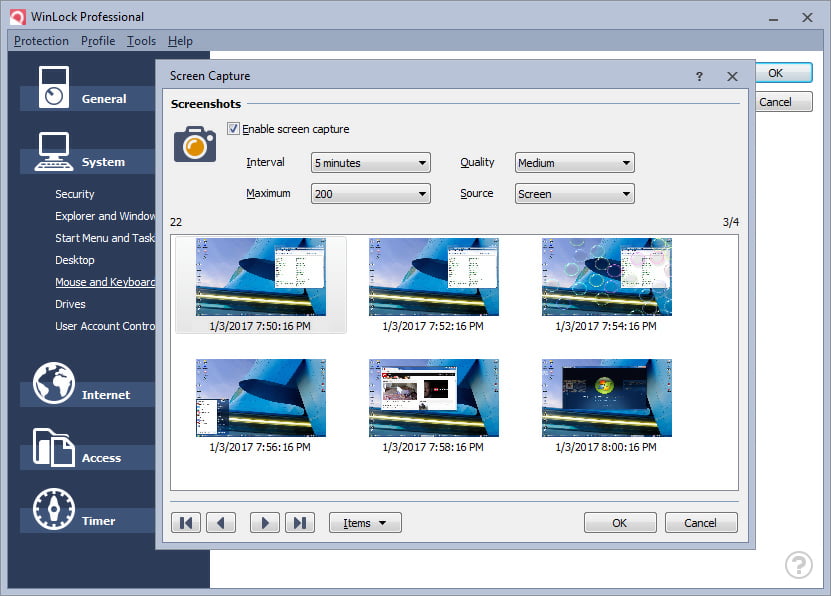Select screenshot taken at 7:58:16 PM
The height and width of the screenshot is (596, 831).
coord(434,398)
